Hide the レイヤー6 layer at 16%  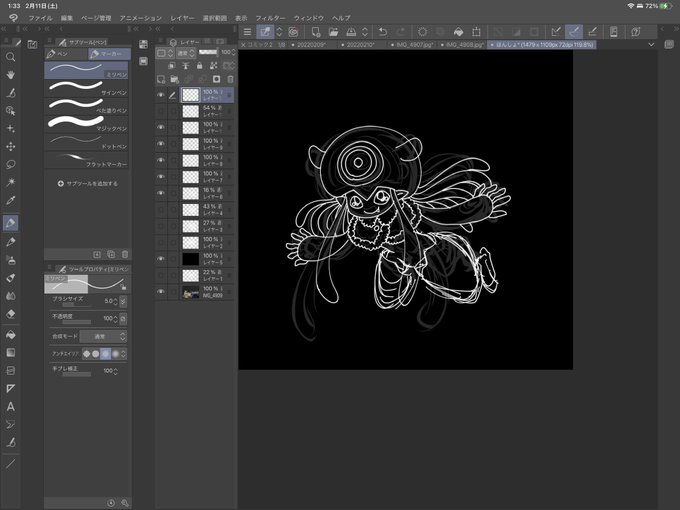[x=161, y=193]
